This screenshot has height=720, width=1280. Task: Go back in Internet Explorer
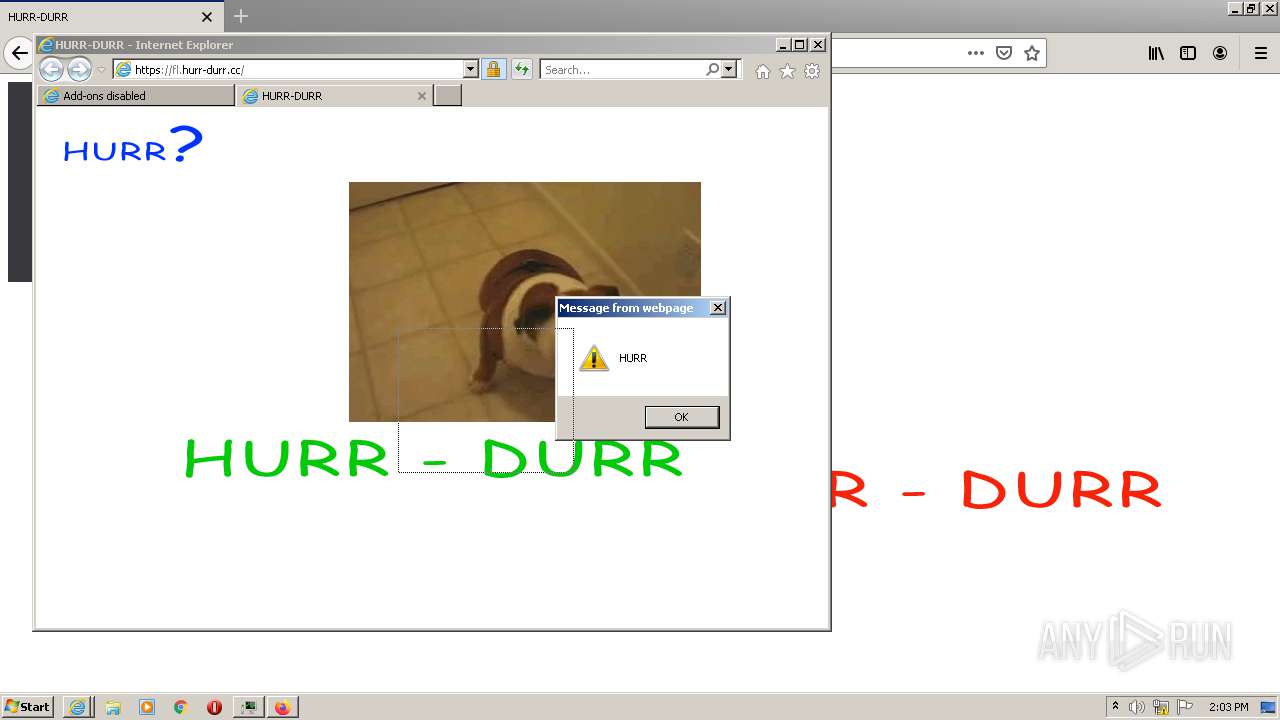coord(51,69)
